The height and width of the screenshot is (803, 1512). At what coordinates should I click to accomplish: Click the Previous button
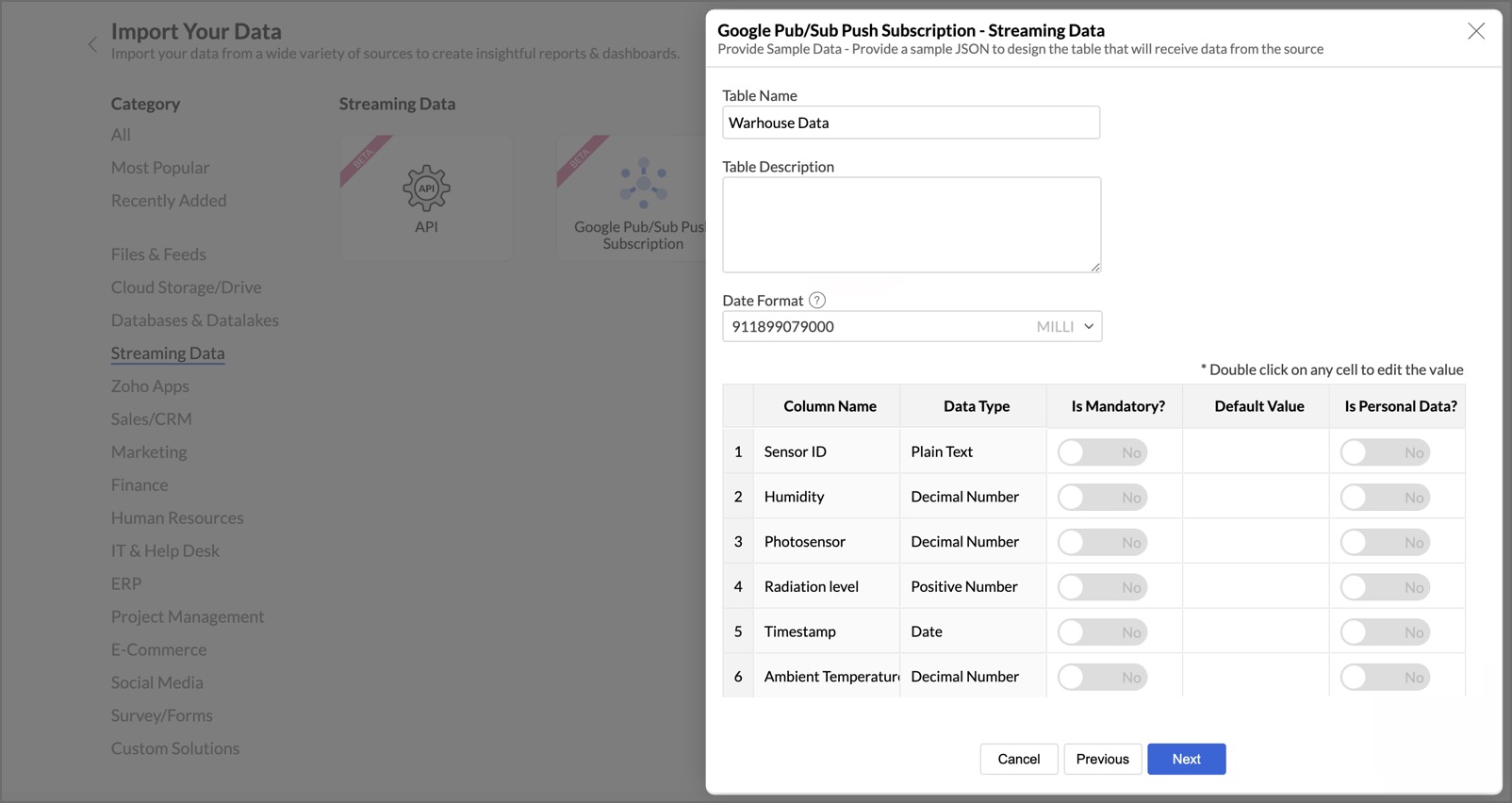(x=1102, y=759)
